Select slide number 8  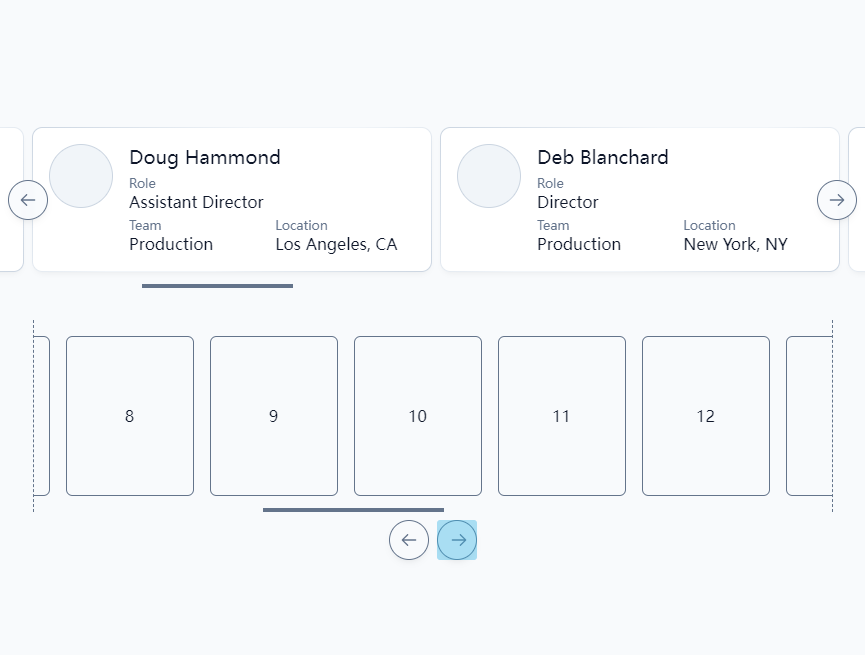(130, 416)
